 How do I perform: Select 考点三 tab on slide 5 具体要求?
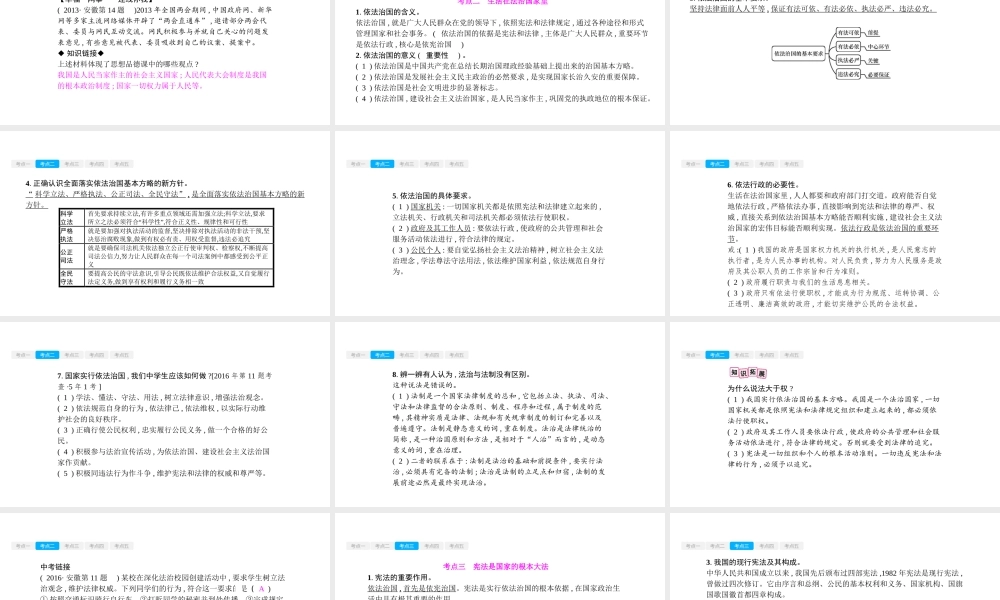407,164
